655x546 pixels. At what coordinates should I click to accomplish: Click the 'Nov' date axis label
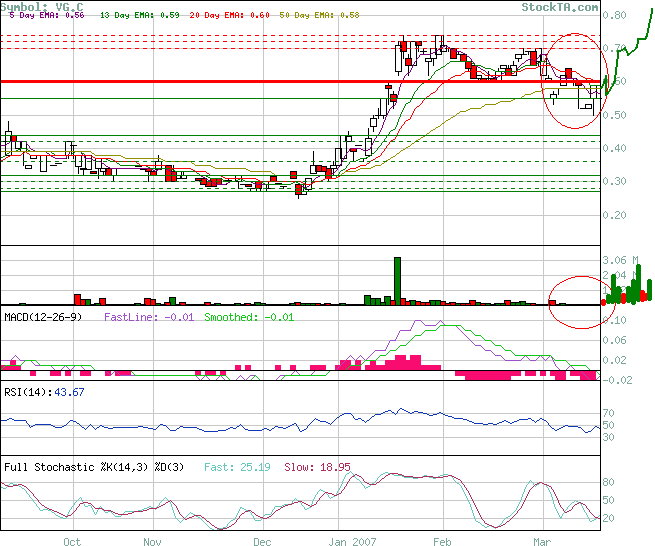152,542
